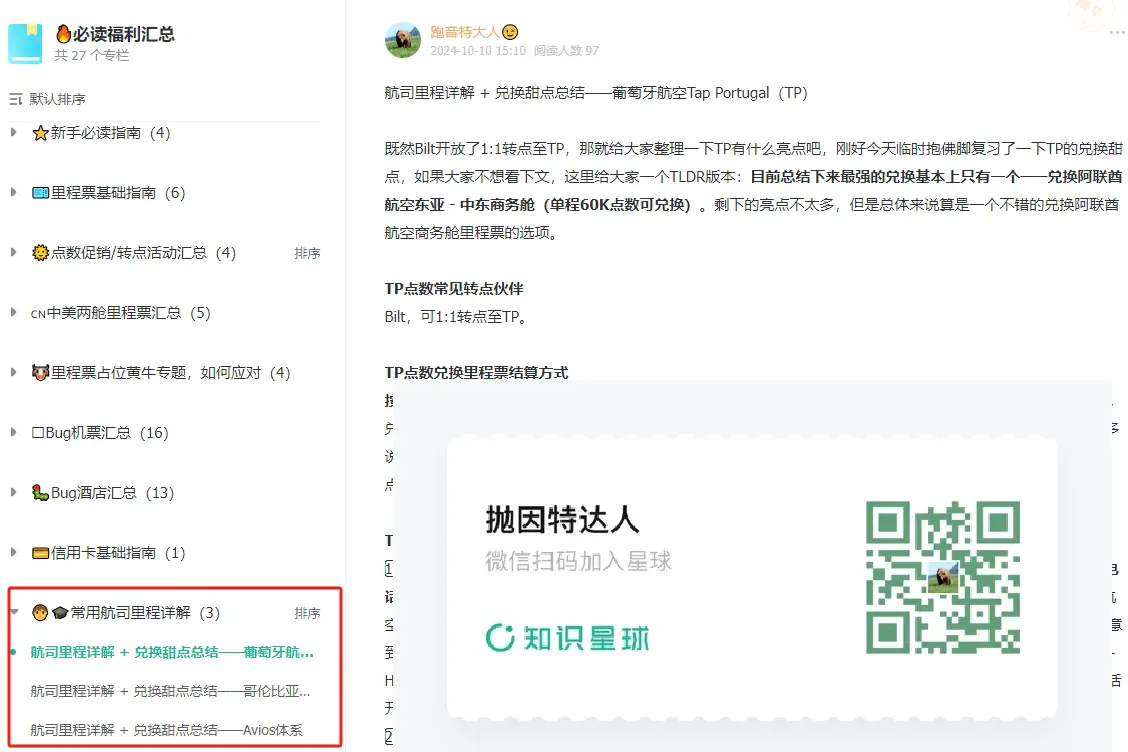Click the ticket icon of 里程票基础指南

tap(40, 193)
